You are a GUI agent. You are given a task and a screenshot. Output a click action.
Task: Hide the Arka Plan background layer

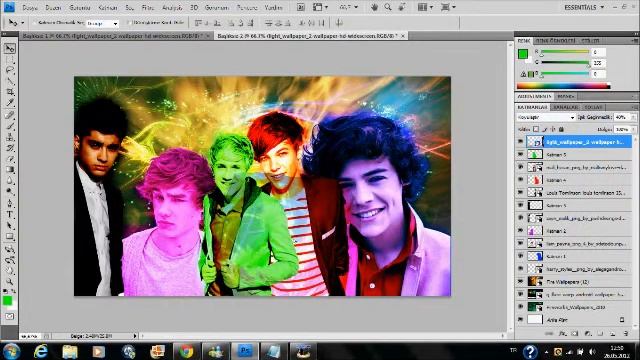coord(520,320)
